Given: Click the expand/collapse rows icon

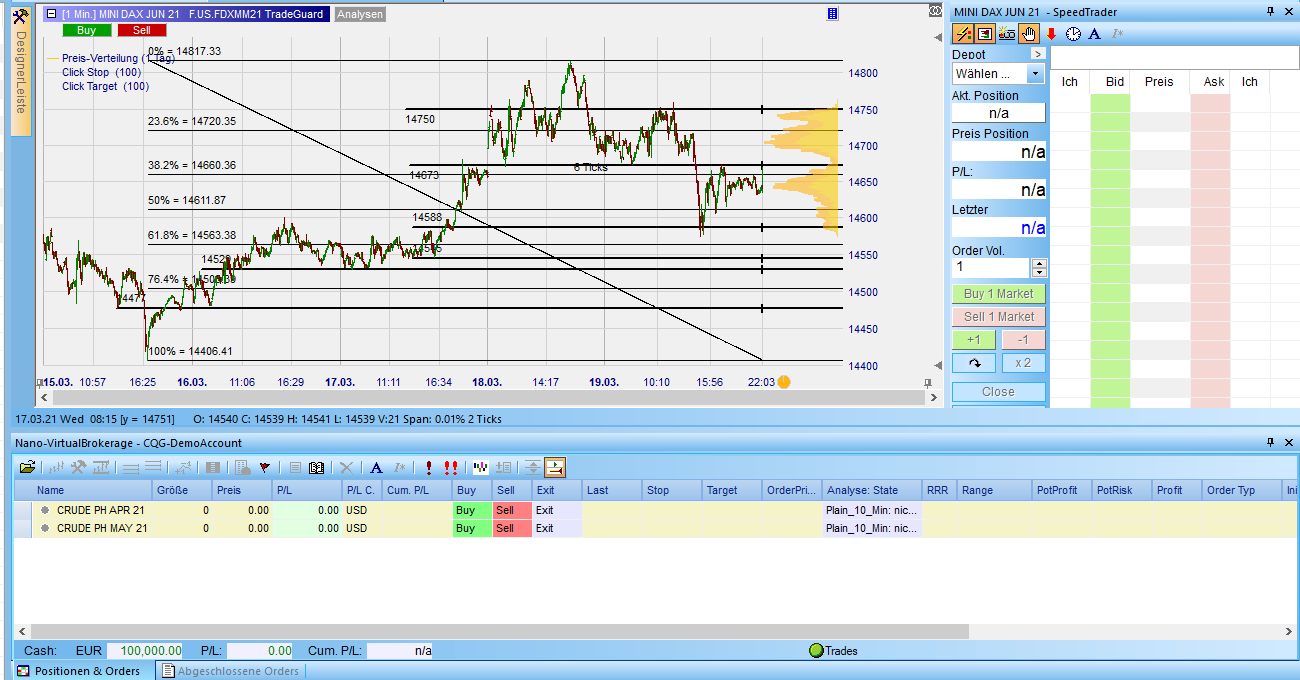Looking at the screenshot, I should (x=533, y=467).
